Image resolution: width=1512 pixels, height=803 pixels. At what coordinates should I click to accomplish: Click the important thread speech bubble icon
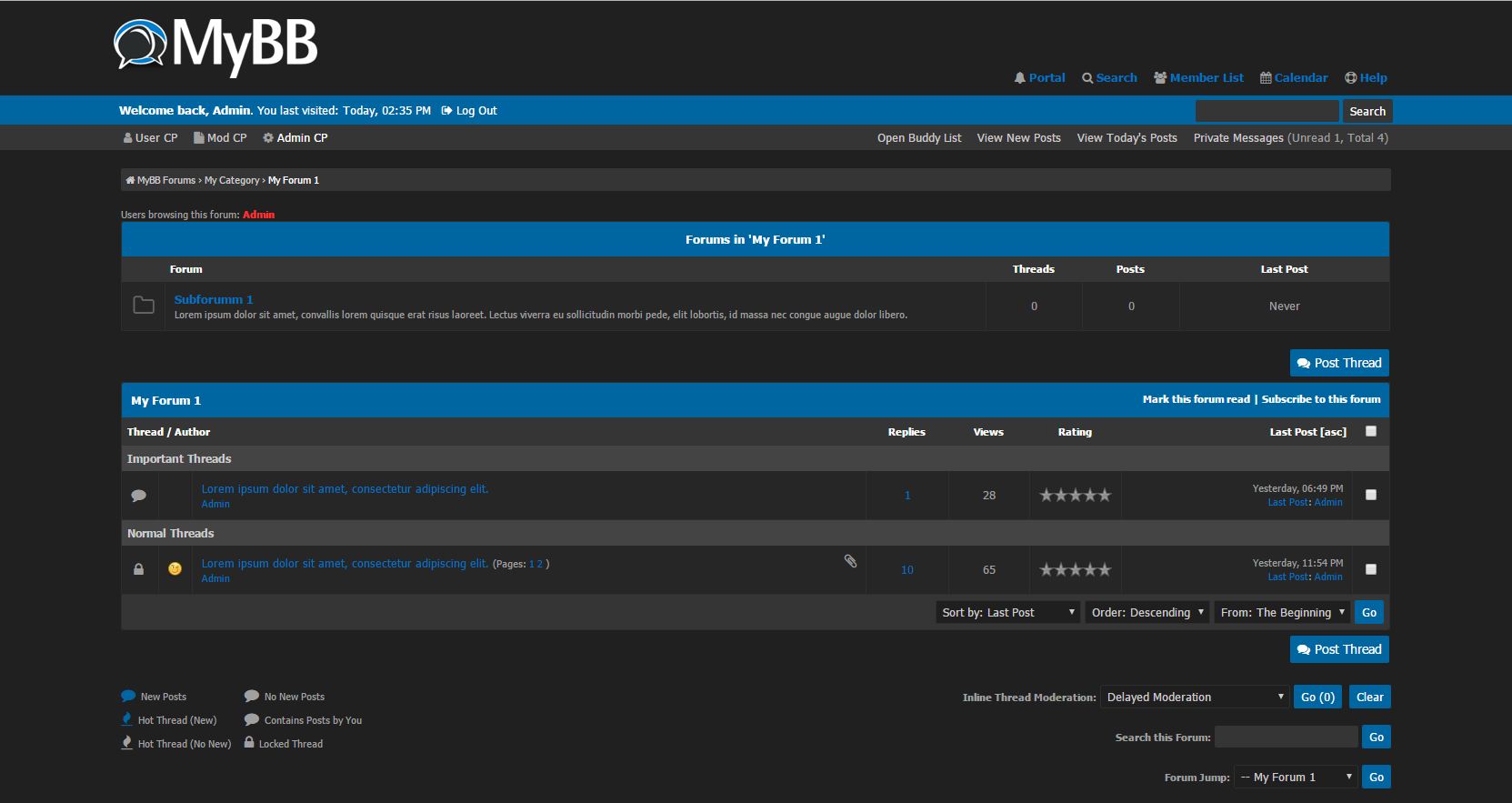pyautogui.click(x=139, y=496)
